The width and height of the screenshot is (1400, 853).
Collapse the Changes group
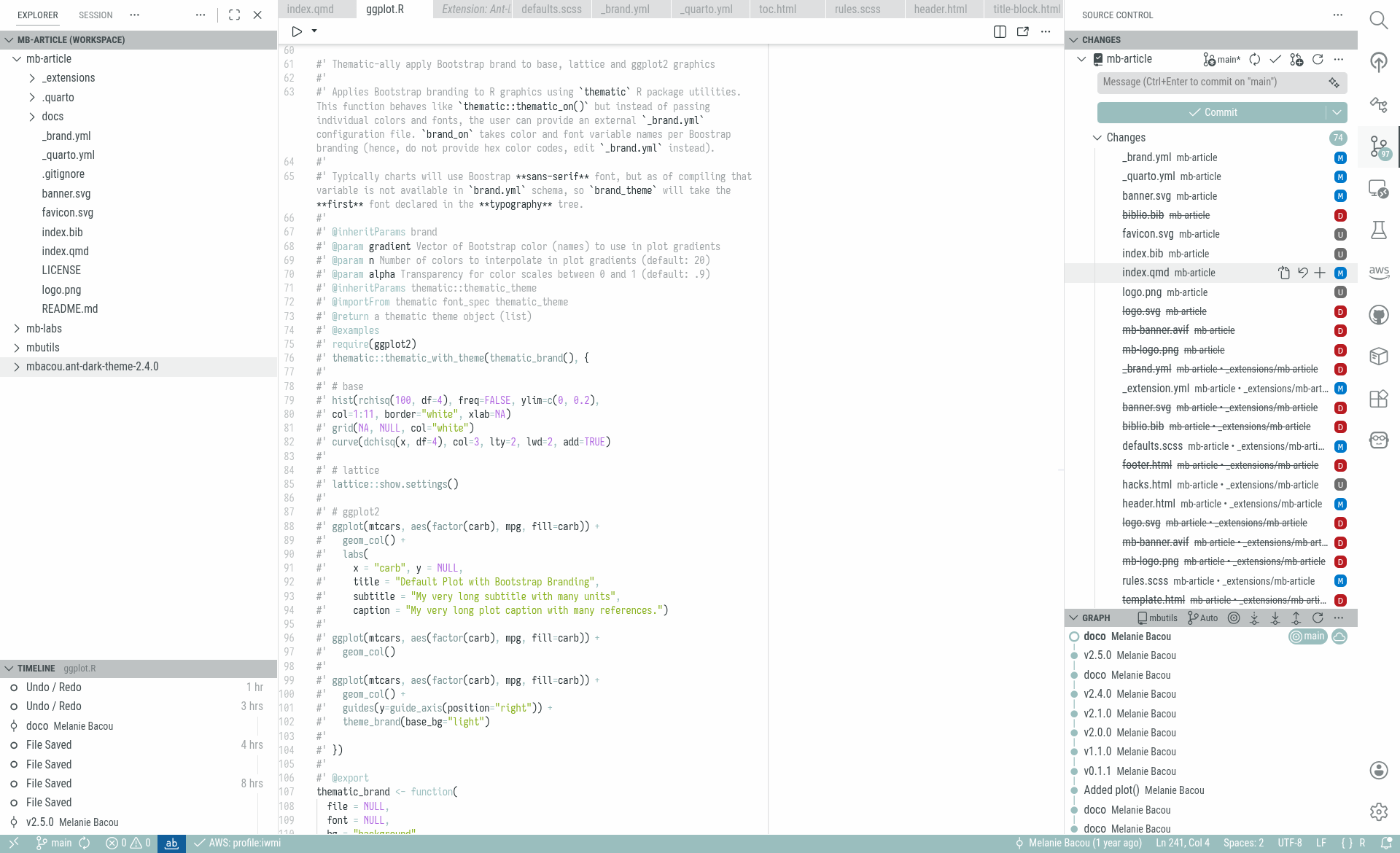click(x=1097, y=138)
